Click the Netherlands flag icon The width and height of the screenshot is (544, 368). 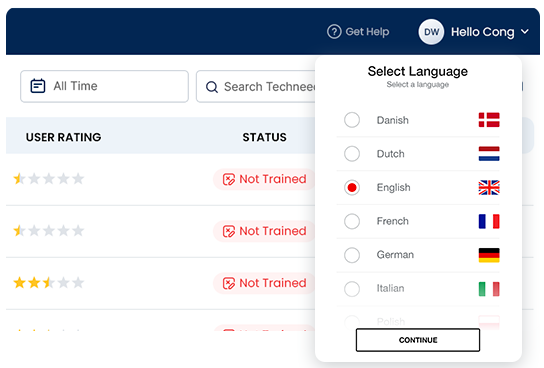(x=489, y=154)
